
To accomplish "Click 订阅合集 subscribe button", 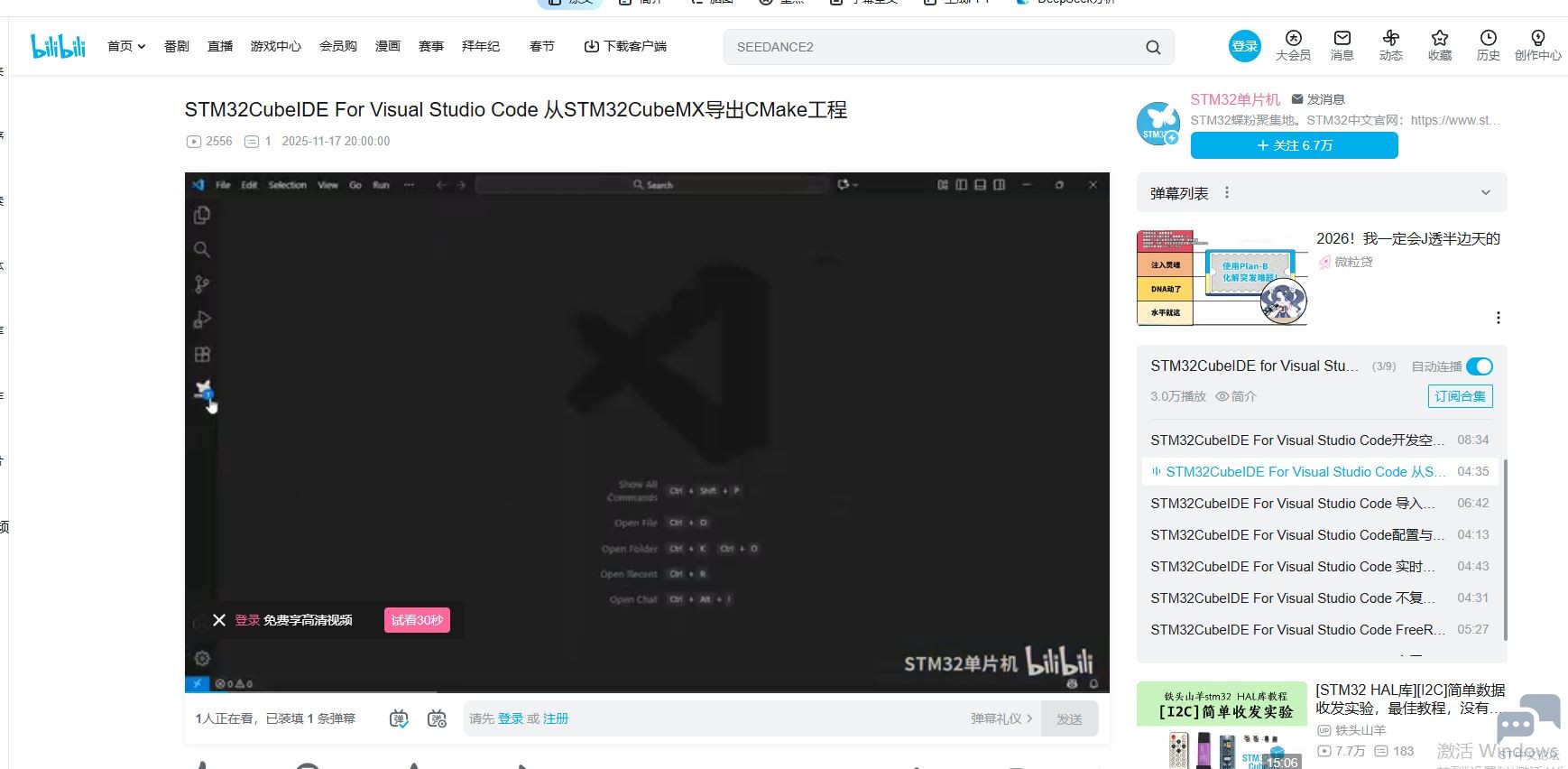I will 1461,396.
